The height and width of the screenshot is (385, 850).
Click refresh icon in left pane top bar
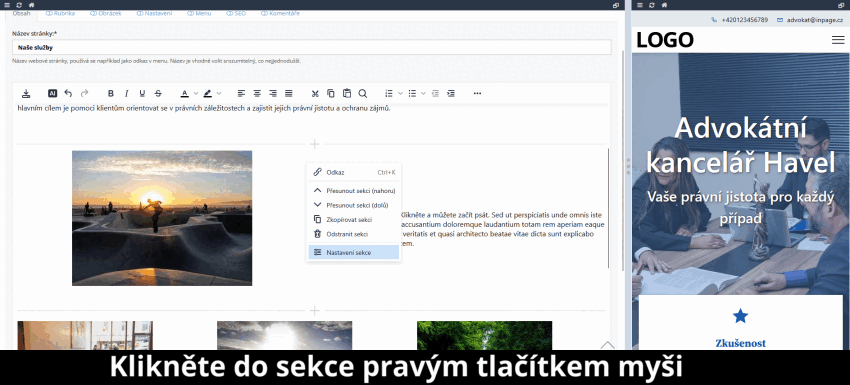tap(20, 5)
